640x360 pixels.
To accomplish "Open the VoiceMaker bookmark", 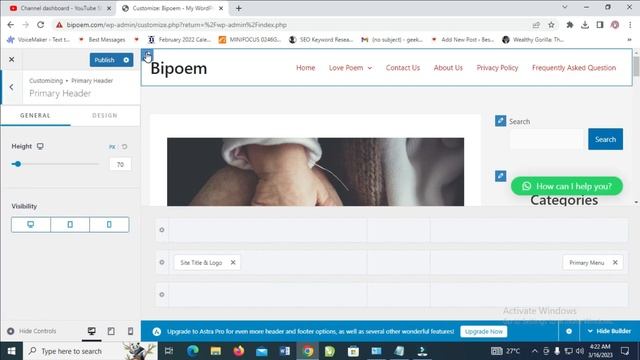I will [x=39, y=40].
